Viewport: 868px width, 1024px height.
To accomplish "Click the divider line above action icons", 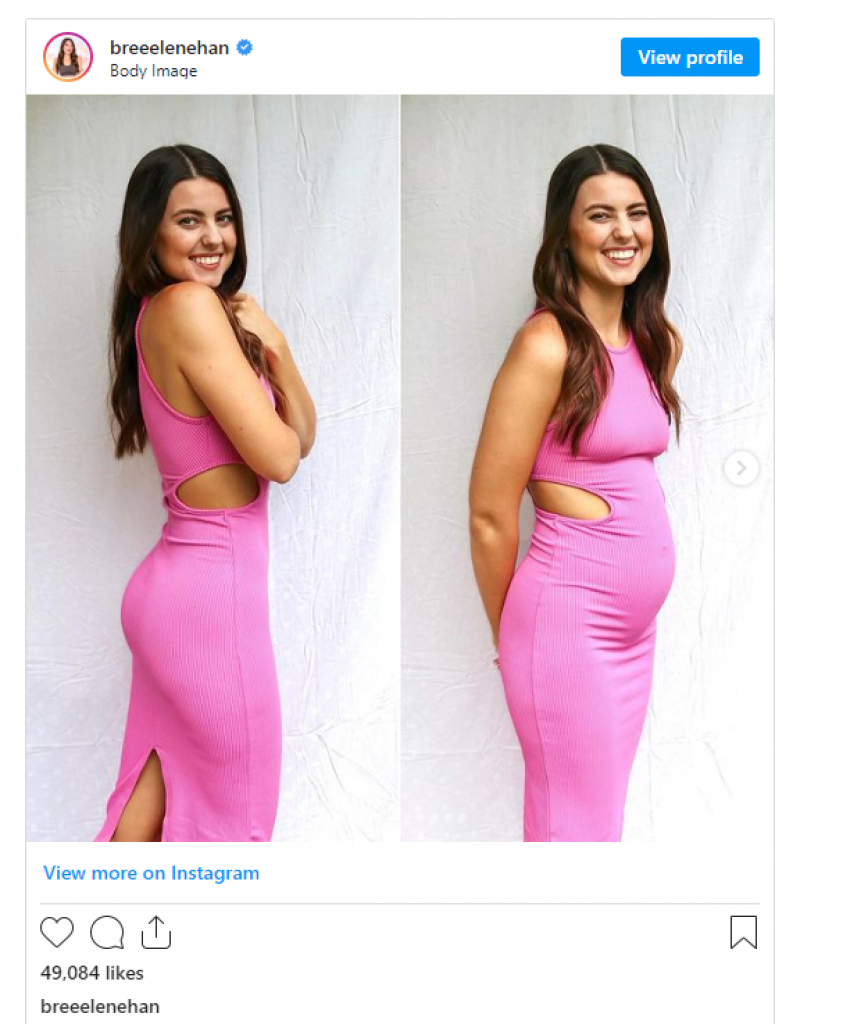I will coord(400,904).
